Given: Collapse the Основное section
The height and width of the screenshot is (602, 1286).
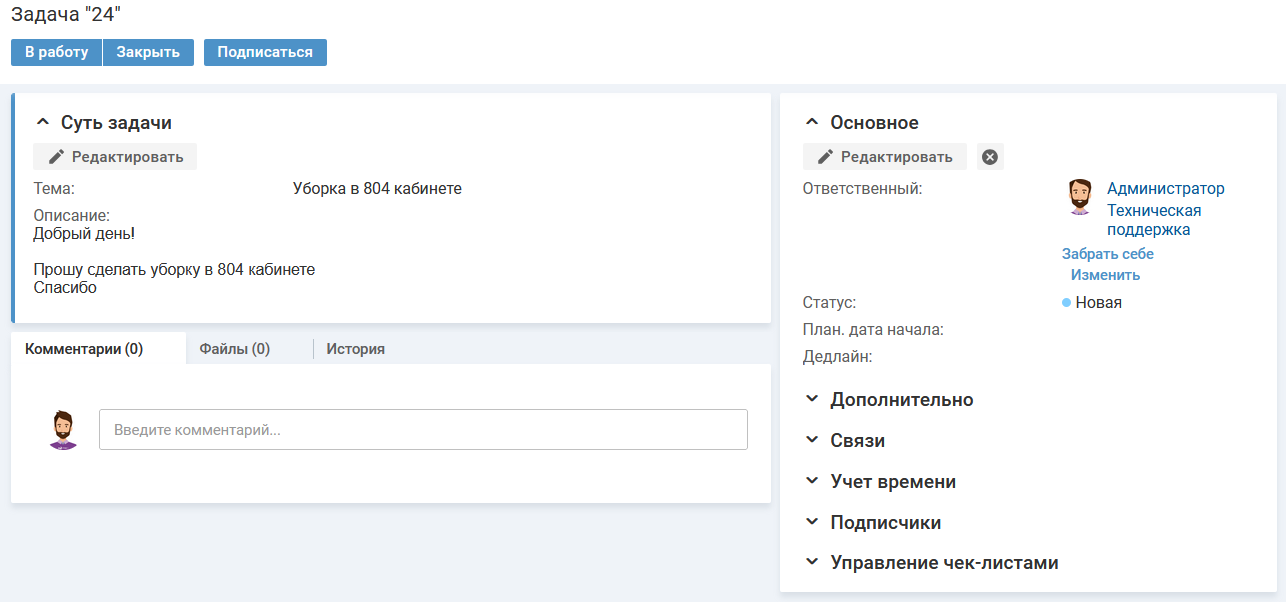Looking at the screenshot, I should coord(812,122).
